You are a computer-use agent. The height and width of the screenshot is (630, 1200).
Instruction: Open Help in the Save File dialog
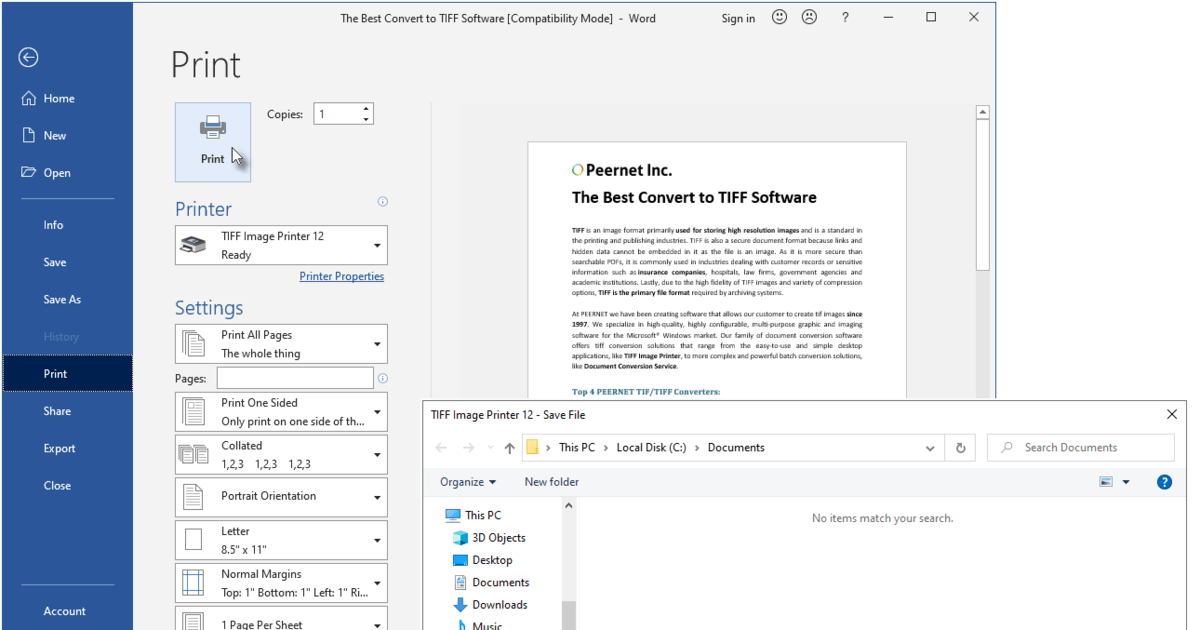pyautogui.click(x=1164, y=481)
